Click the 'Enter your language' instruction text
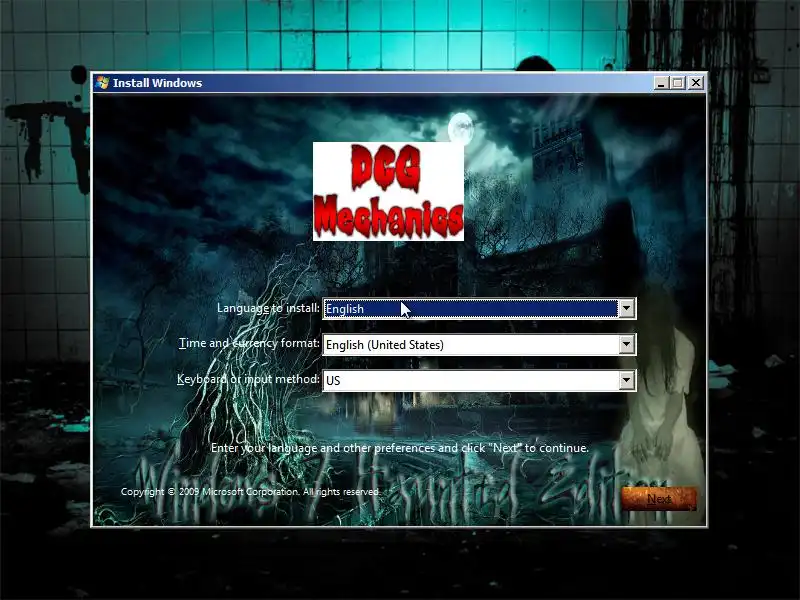Viewport: 800px width, 600px height. (x=399, y=448)
